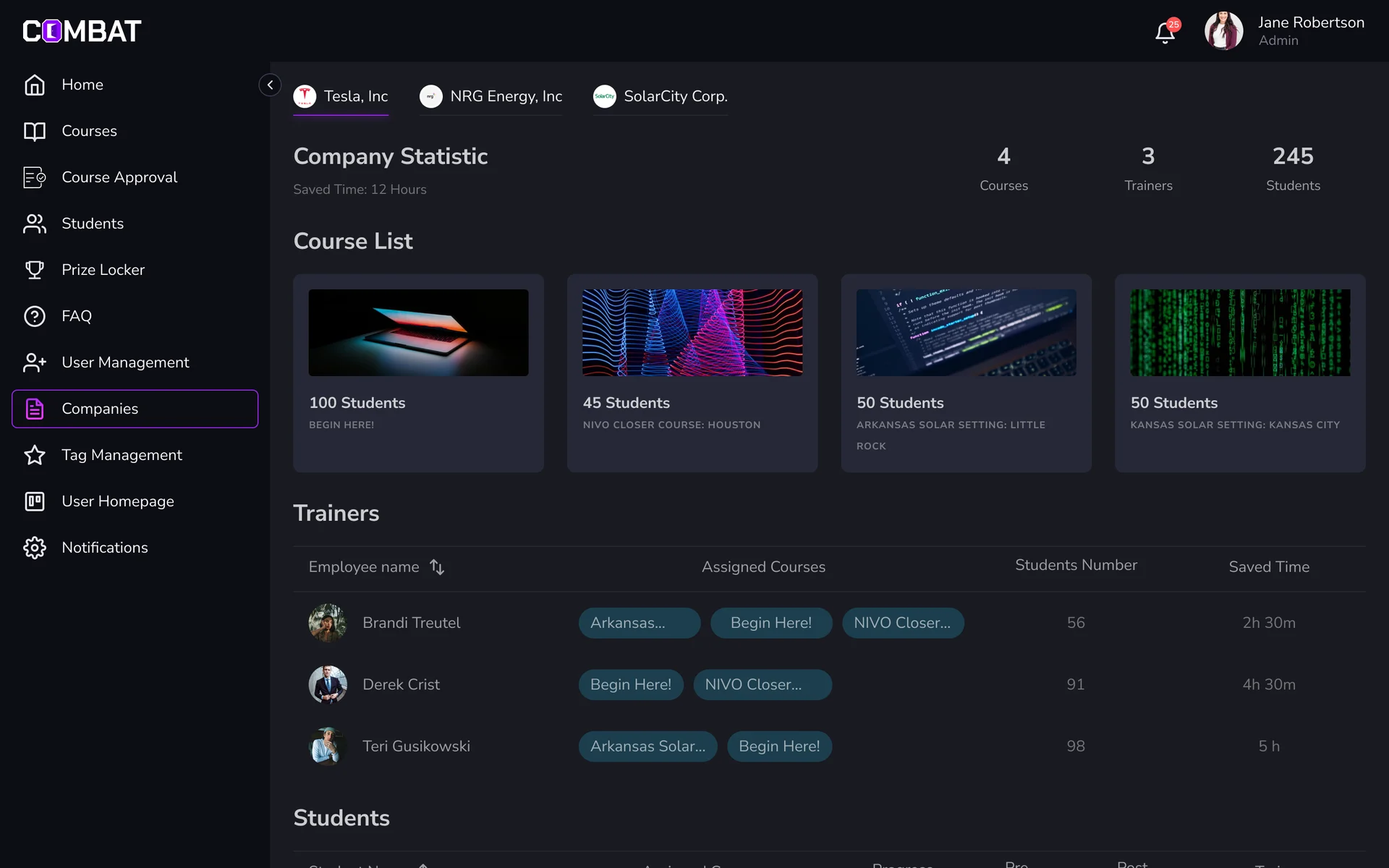Click the Derek Crist name

(x=401, y=684)
